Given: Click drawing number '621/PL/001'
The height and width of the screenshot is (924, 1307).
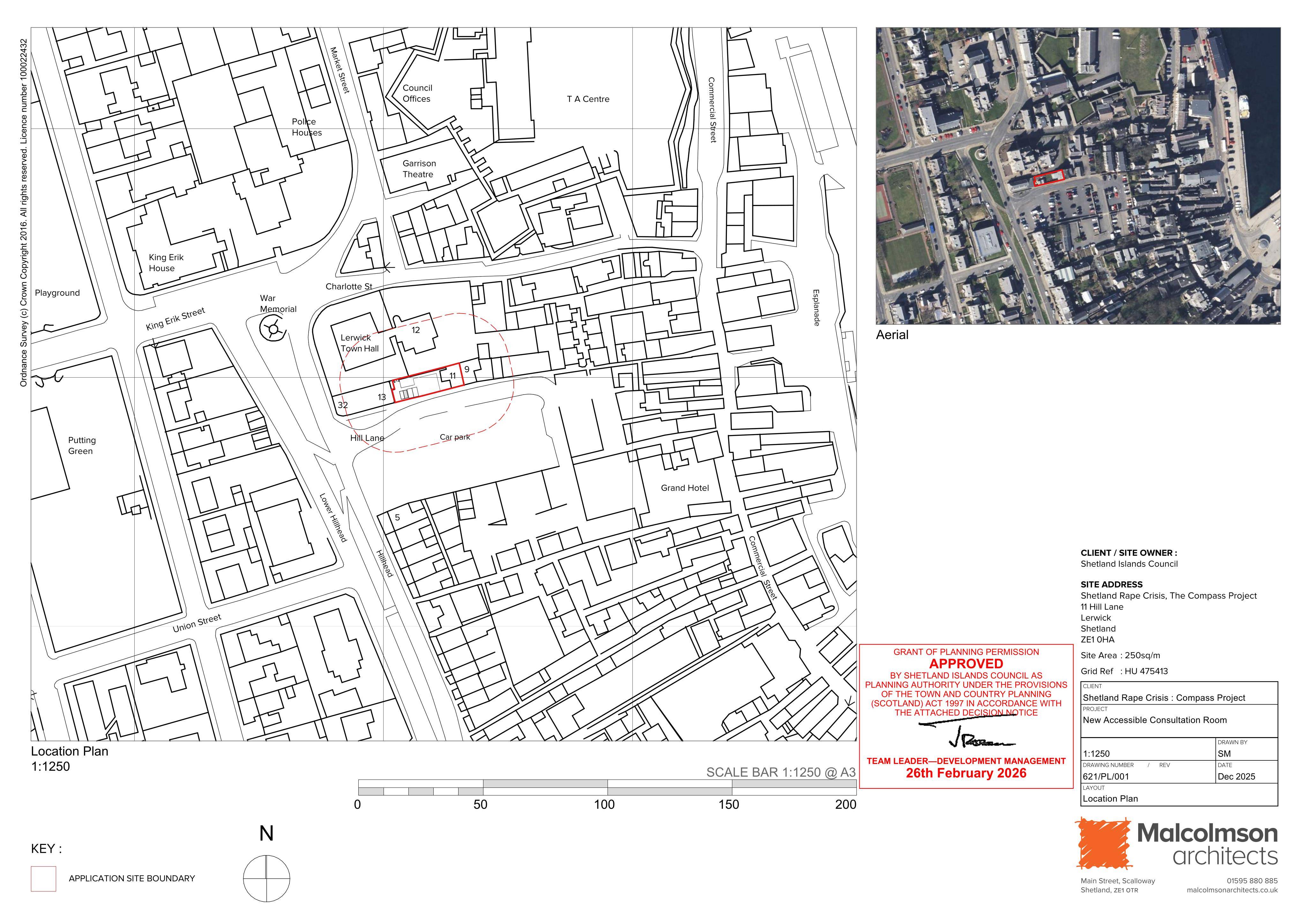Looking at the screenshot, I should coord(1105,777).
